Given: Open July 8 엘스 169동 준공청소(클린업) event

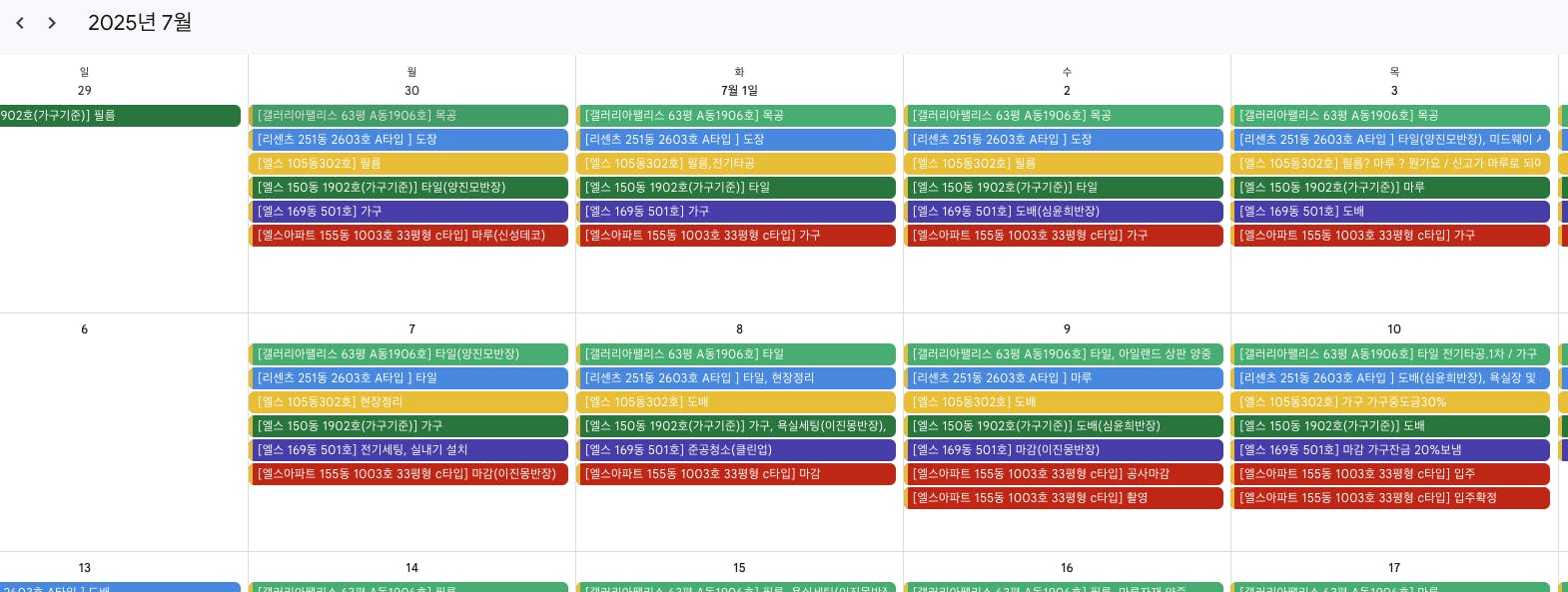Looking at the screenshot, I should tap(736, 450).
